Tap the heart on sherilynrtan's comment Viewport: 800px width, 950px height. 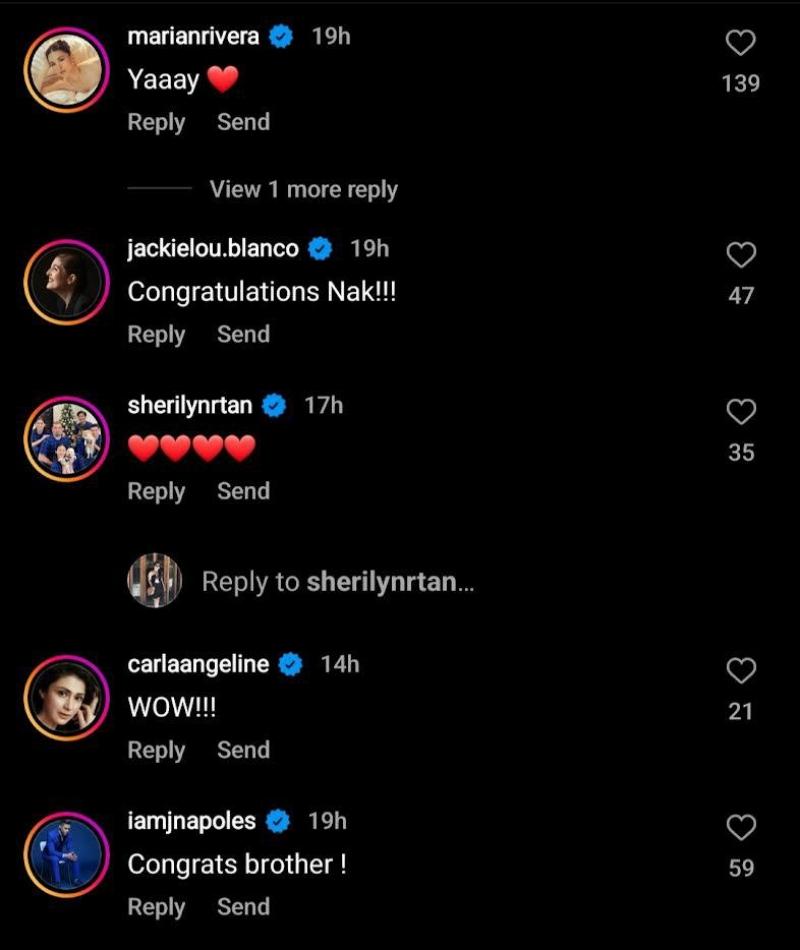740,412
